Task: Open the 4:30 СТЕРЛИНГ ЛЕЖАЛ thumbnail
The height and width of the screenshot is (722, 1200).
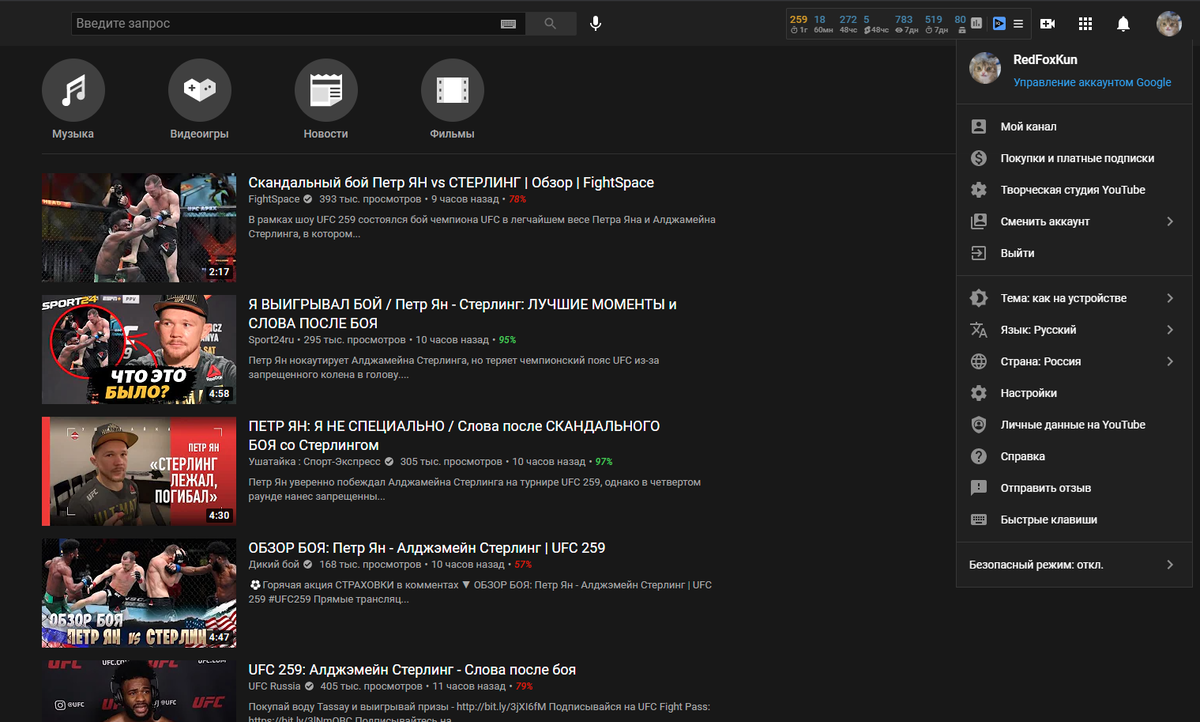Action: (x=139, y=472)
